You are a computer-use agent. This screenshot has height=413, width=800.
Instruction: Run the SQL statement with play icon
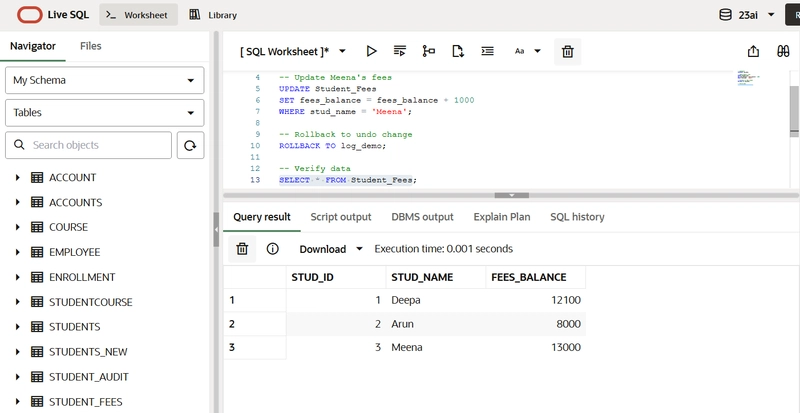click(371, 51)
